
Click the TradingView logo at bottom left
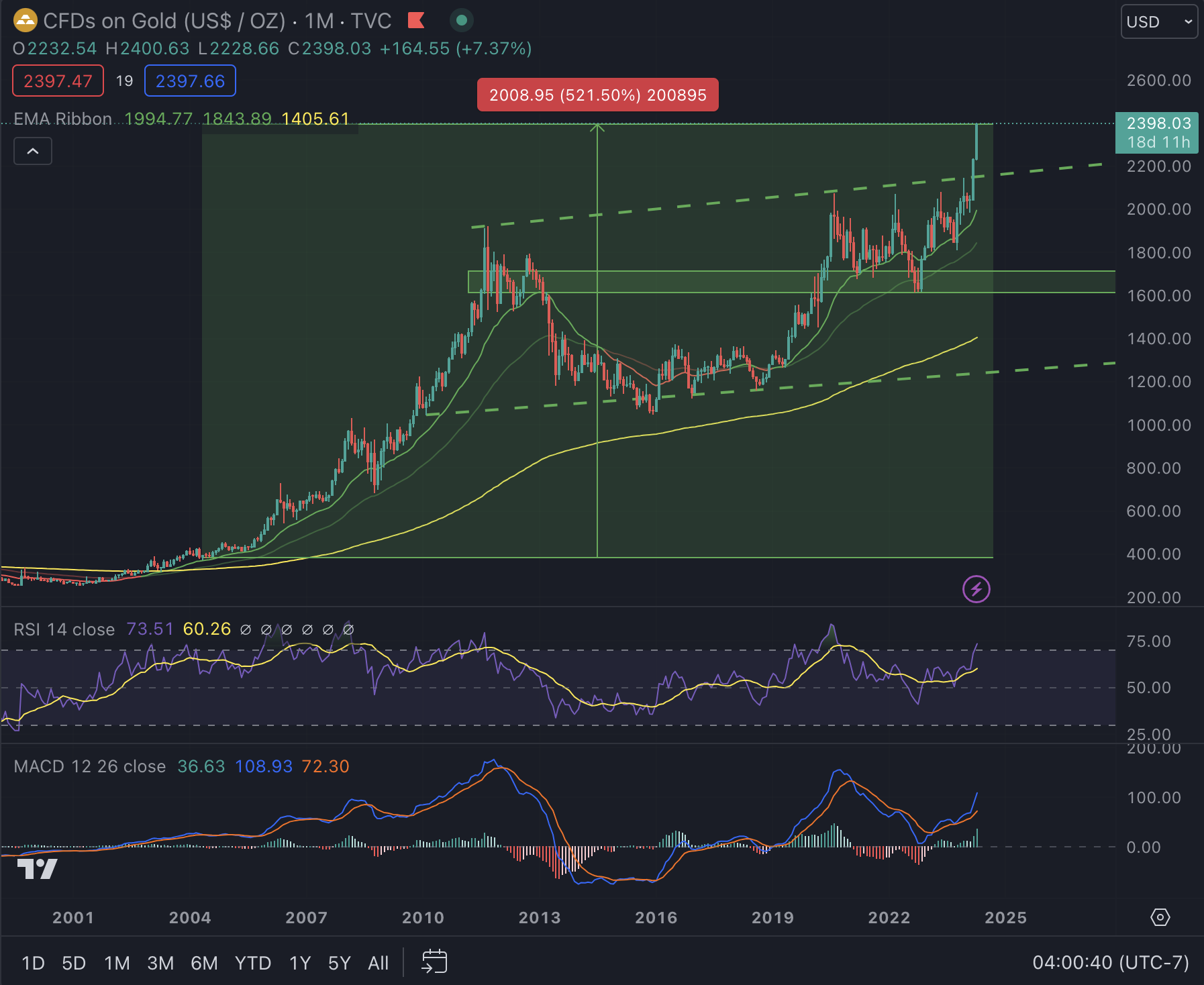click(38, 869)
